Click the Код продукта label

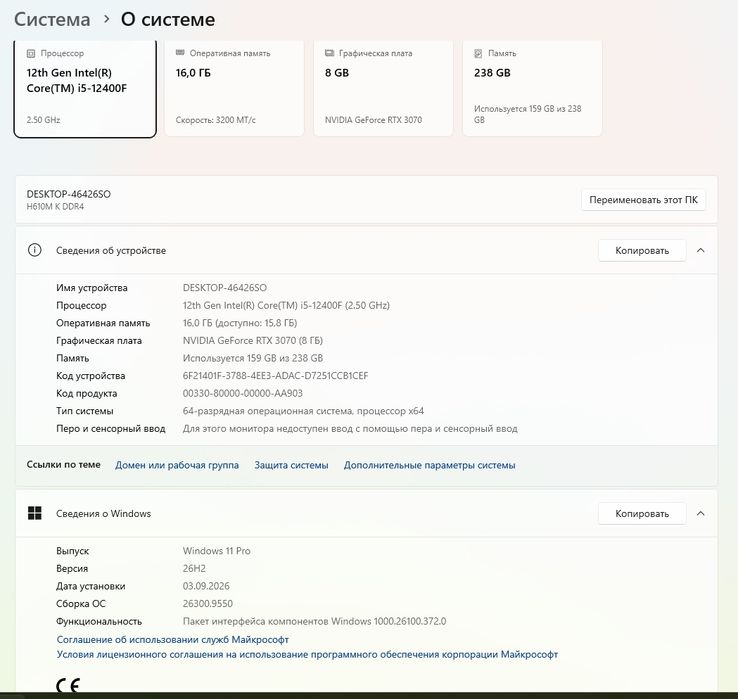tap(87, 394)
